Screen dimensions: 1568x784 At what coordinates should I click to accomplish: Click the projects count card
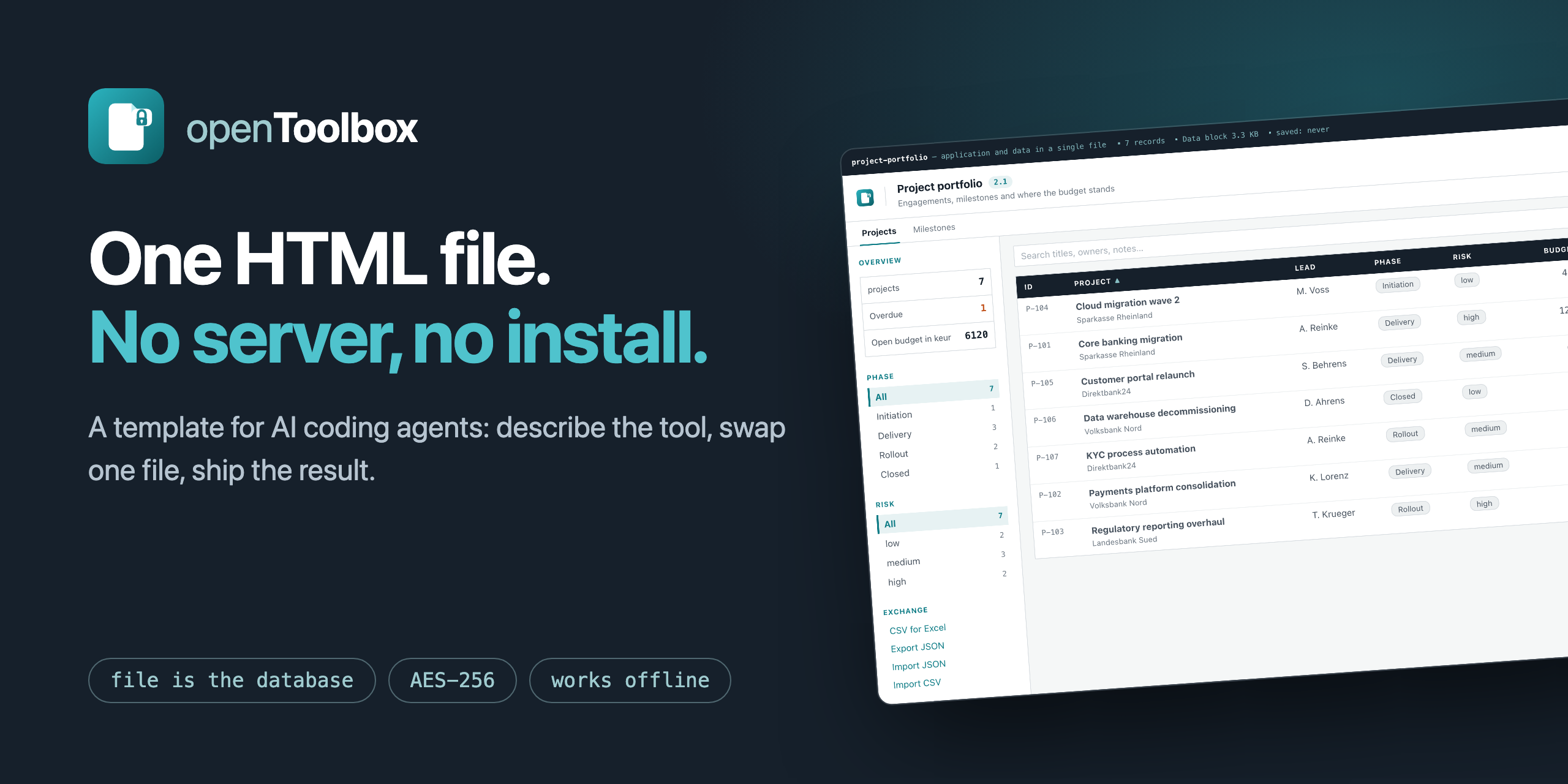925,285
